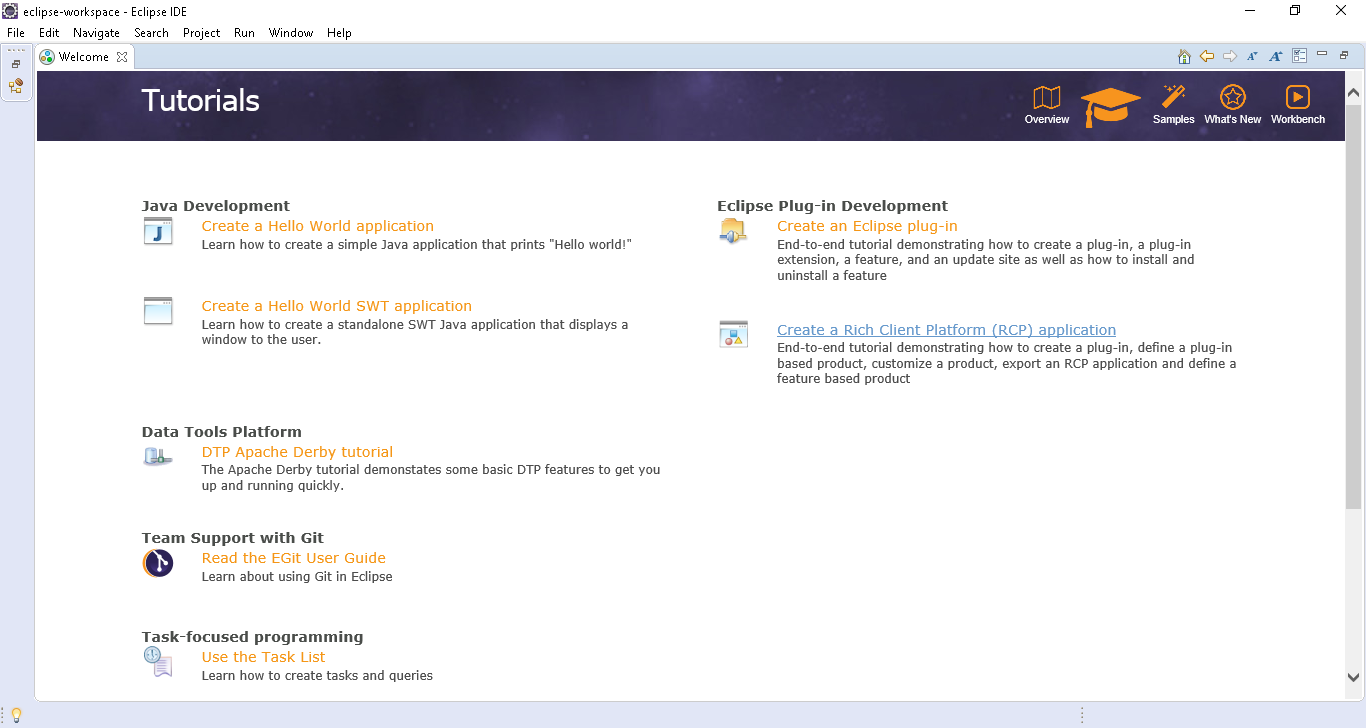Click the scrollbar up arrow in Welcome page
The width and height of the screenshot is (1366, 728).
pos(1354,93)
